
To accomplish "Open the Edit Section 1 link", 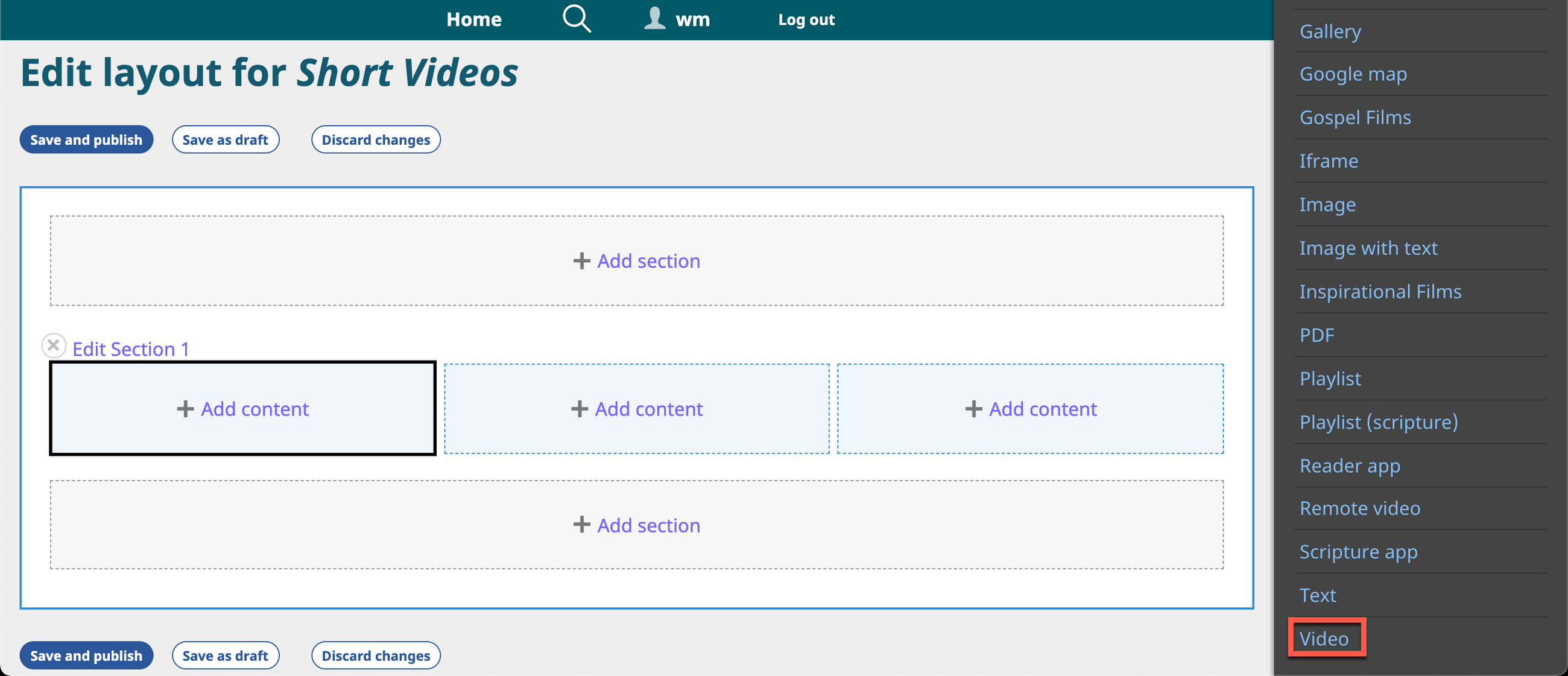I will coord(130,349).
